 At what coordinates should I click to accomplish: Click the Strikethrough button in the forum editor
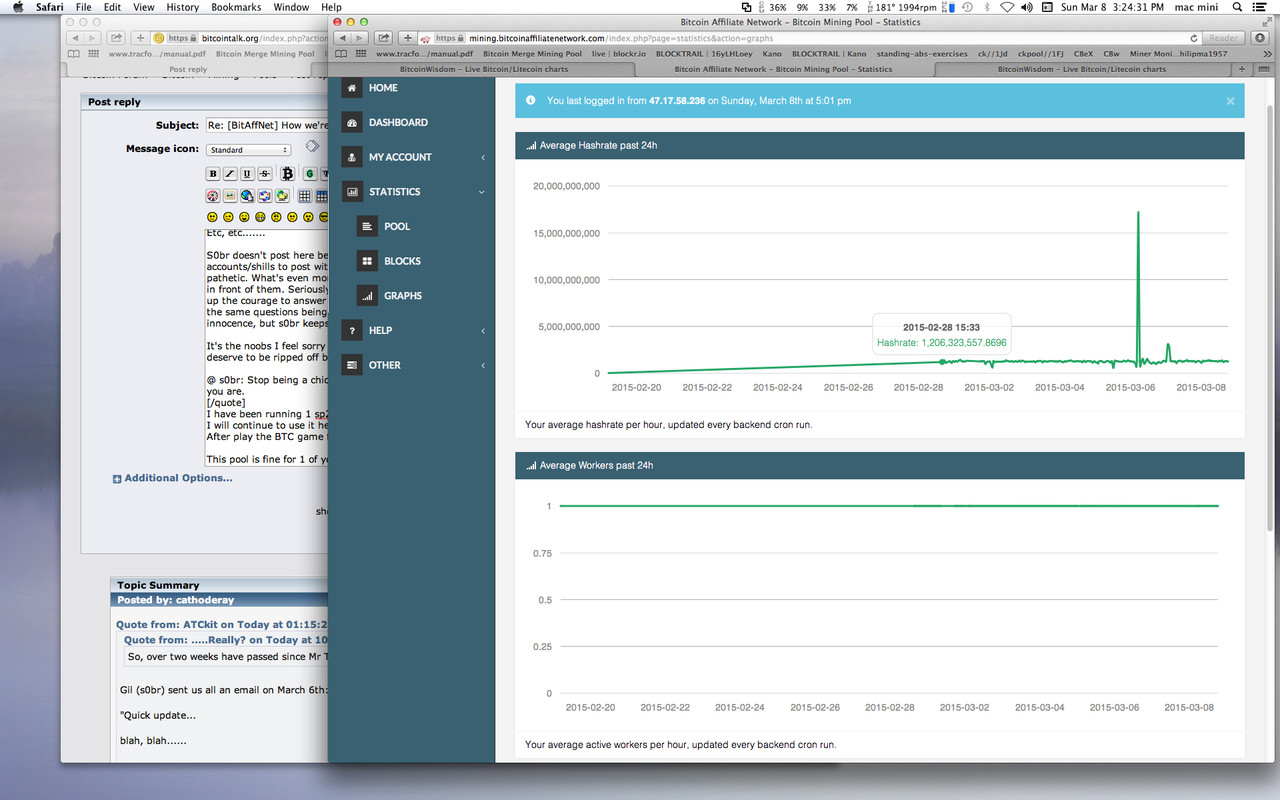tap(265, 174)
